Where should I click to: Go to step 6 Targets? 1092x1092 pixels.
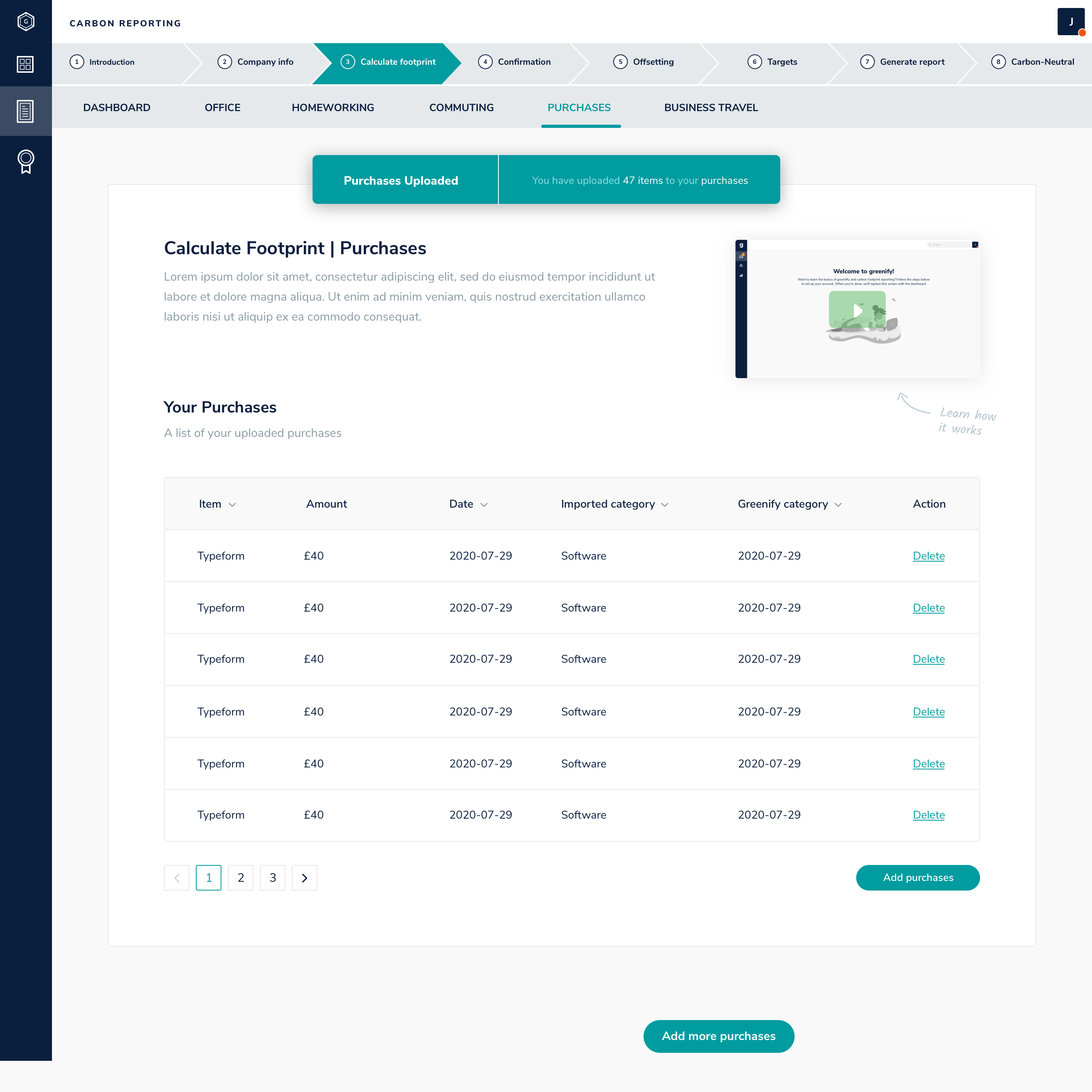(x=772, y=62)
